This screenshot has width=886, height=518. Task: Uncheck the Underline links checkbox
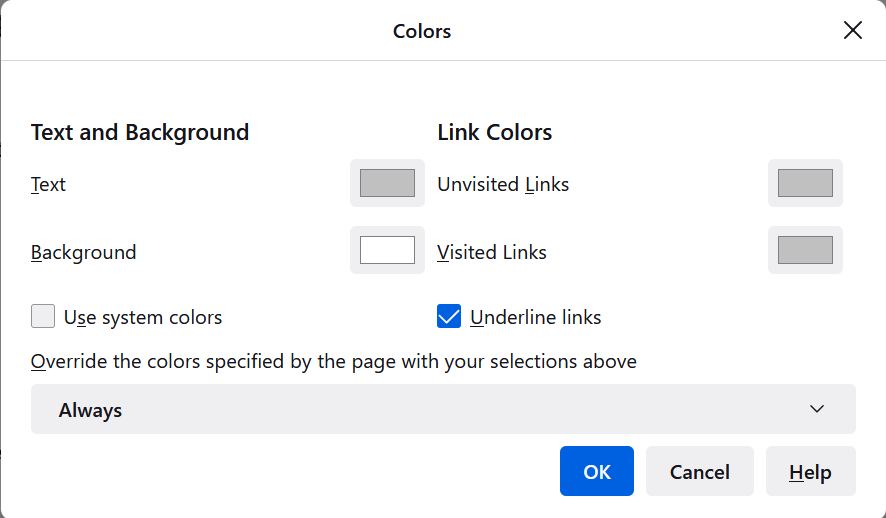(449, 317)
